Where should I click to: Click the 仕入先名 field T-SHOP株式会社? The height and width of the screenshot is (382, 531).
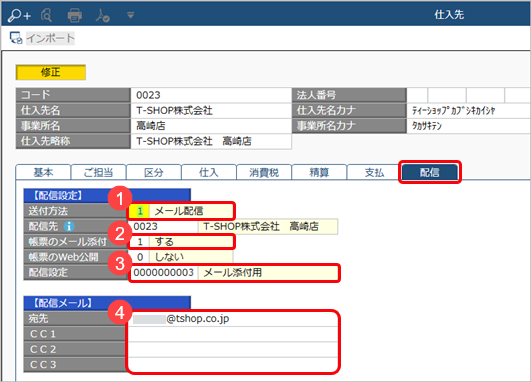[211, 110]
